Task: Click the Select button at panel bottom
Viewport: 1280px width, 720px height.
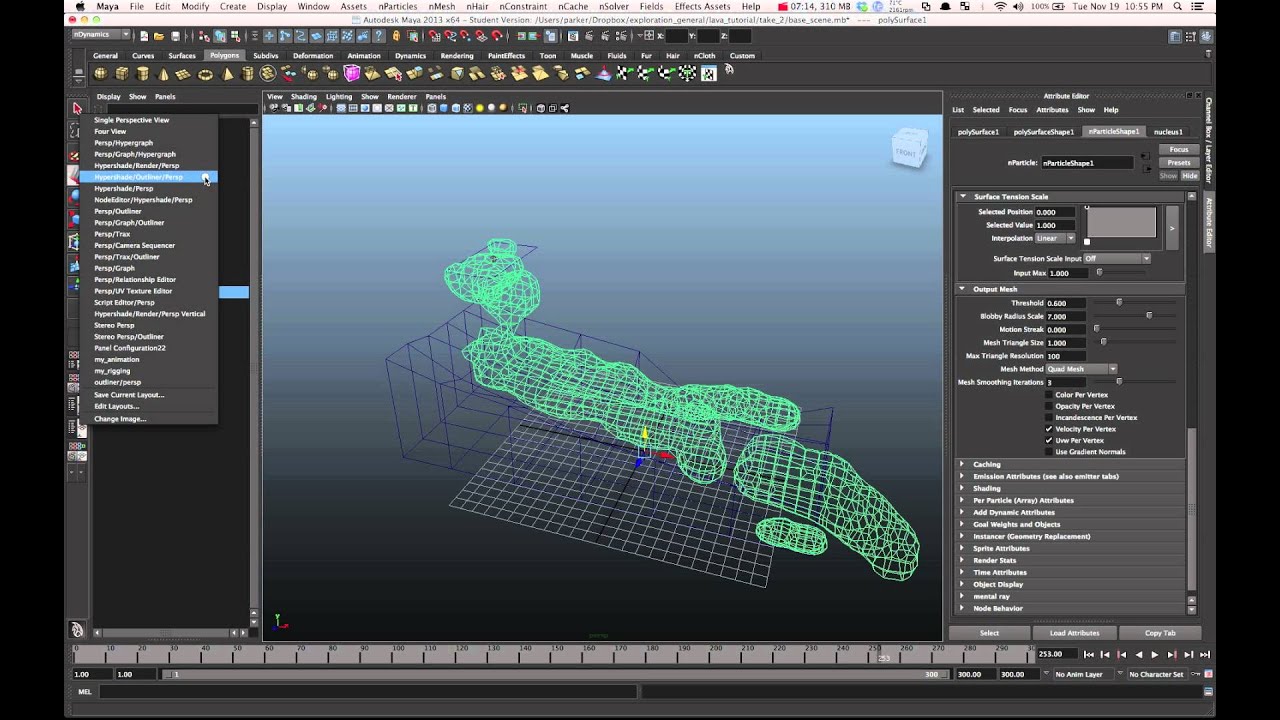Action: (989, 633)
